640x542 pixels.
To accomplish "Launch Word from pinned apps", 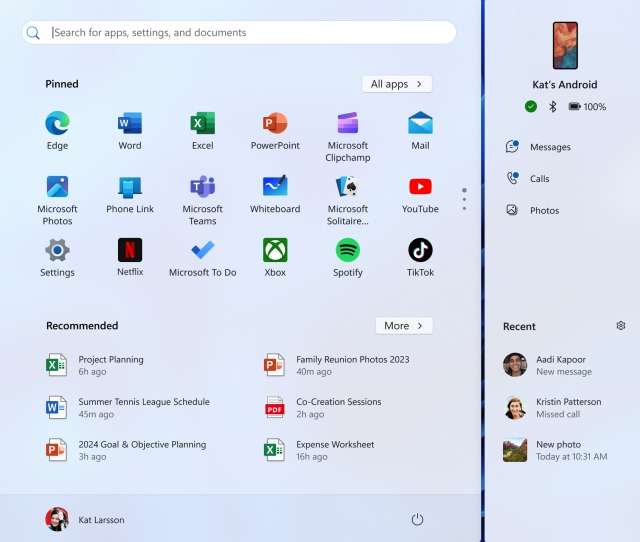I will point(130,131).
